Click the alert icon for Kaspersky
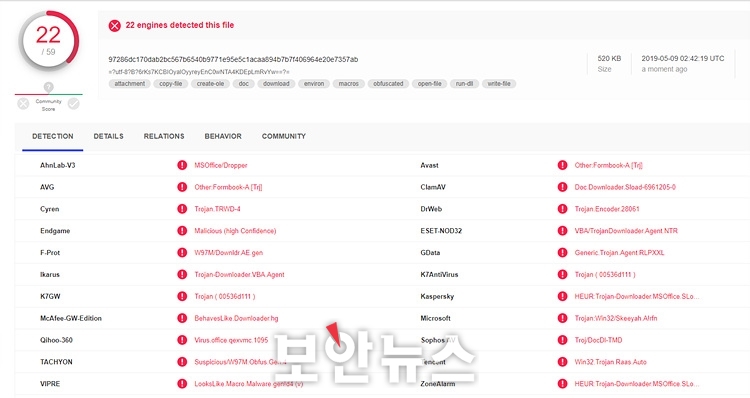Viewport: 750px width, 398px height. click(562, 296)
